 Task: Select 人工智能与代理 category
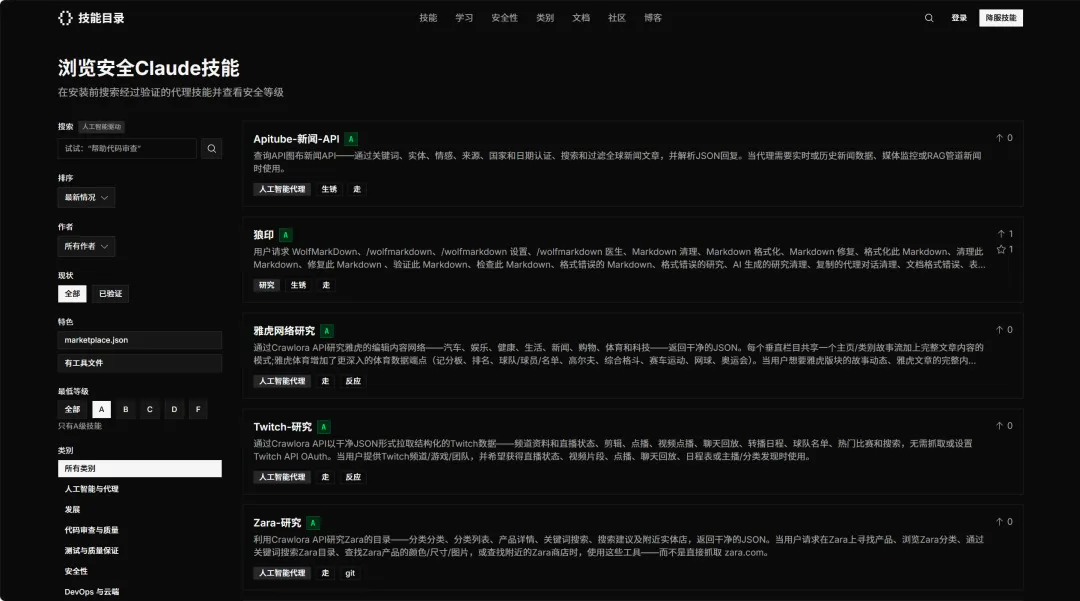(140, 489)
